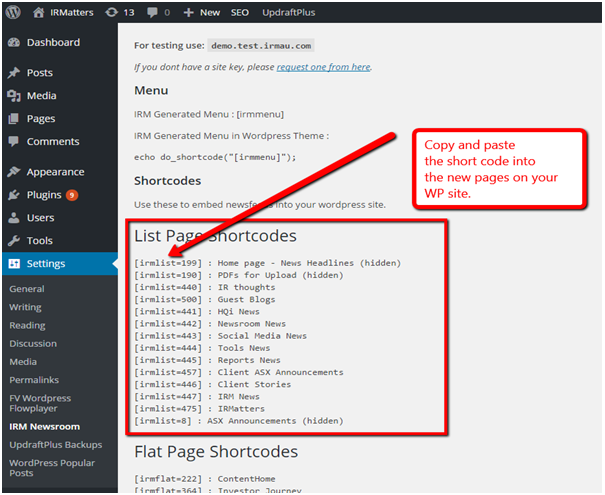605x495 pixels.
Task: Open the Comments menu item
Action: click(53, 142)
